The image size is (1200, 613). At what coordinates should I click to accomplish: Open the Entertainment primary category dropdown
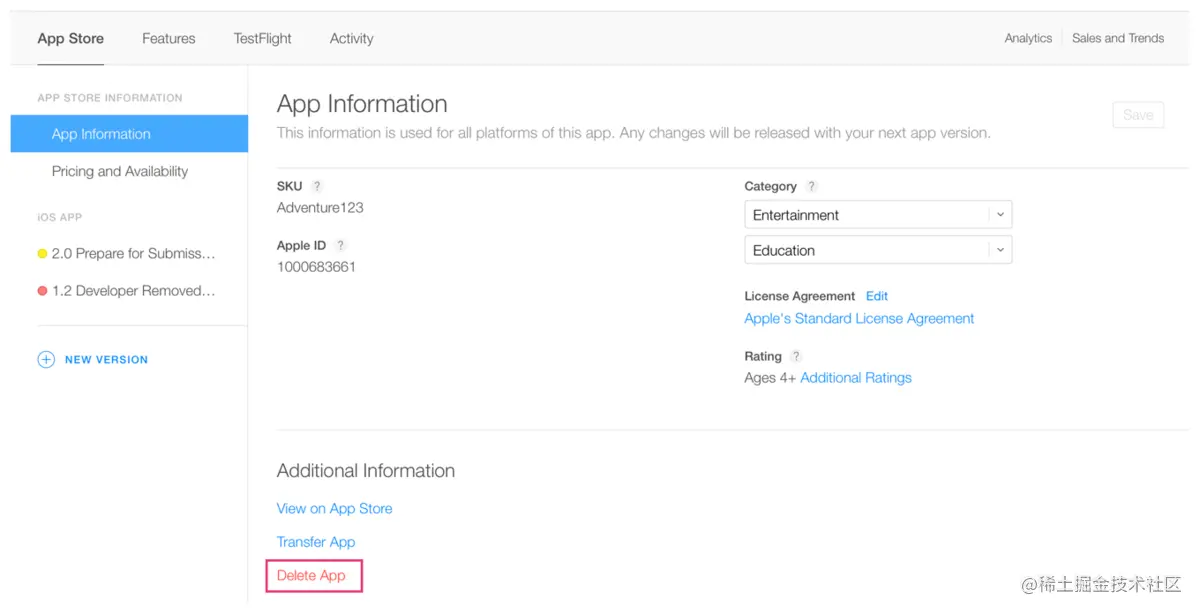[x=878, y=215]
